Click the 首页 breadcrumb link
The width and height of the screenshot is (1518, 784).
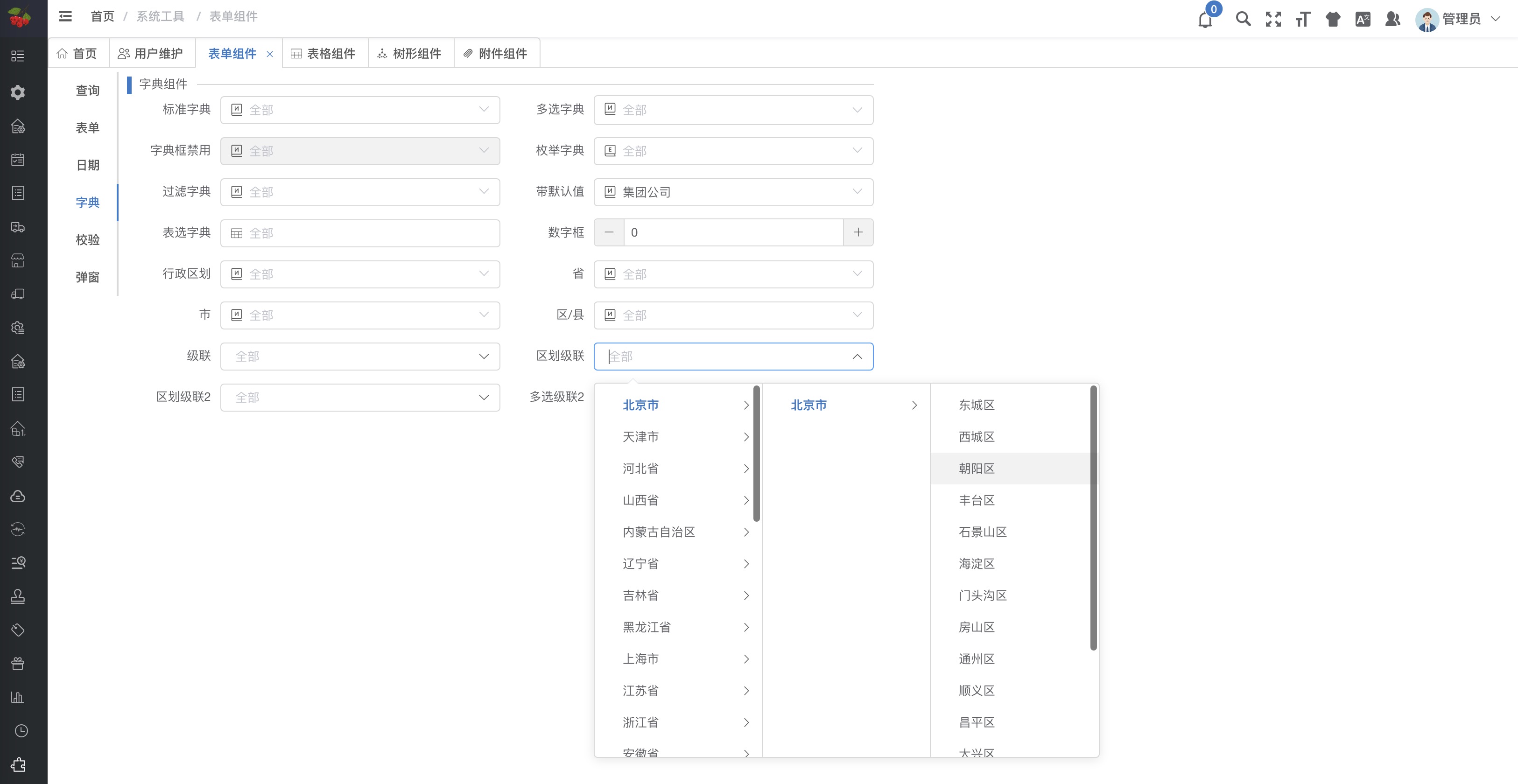pyautogui.click(x=102, y=16)
